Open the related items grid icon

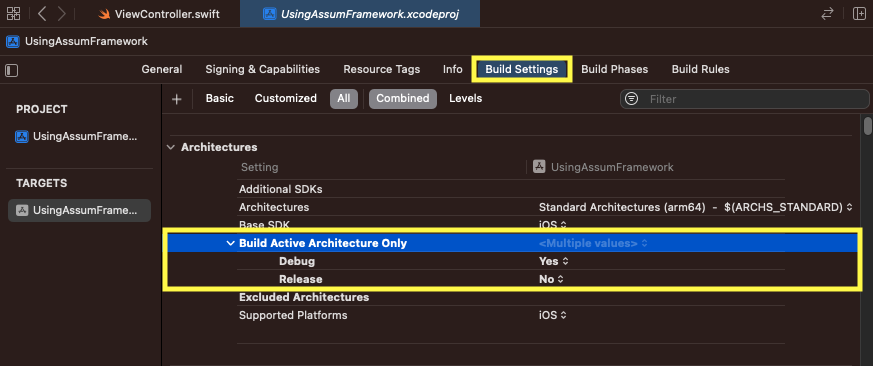tap(13, 13)
